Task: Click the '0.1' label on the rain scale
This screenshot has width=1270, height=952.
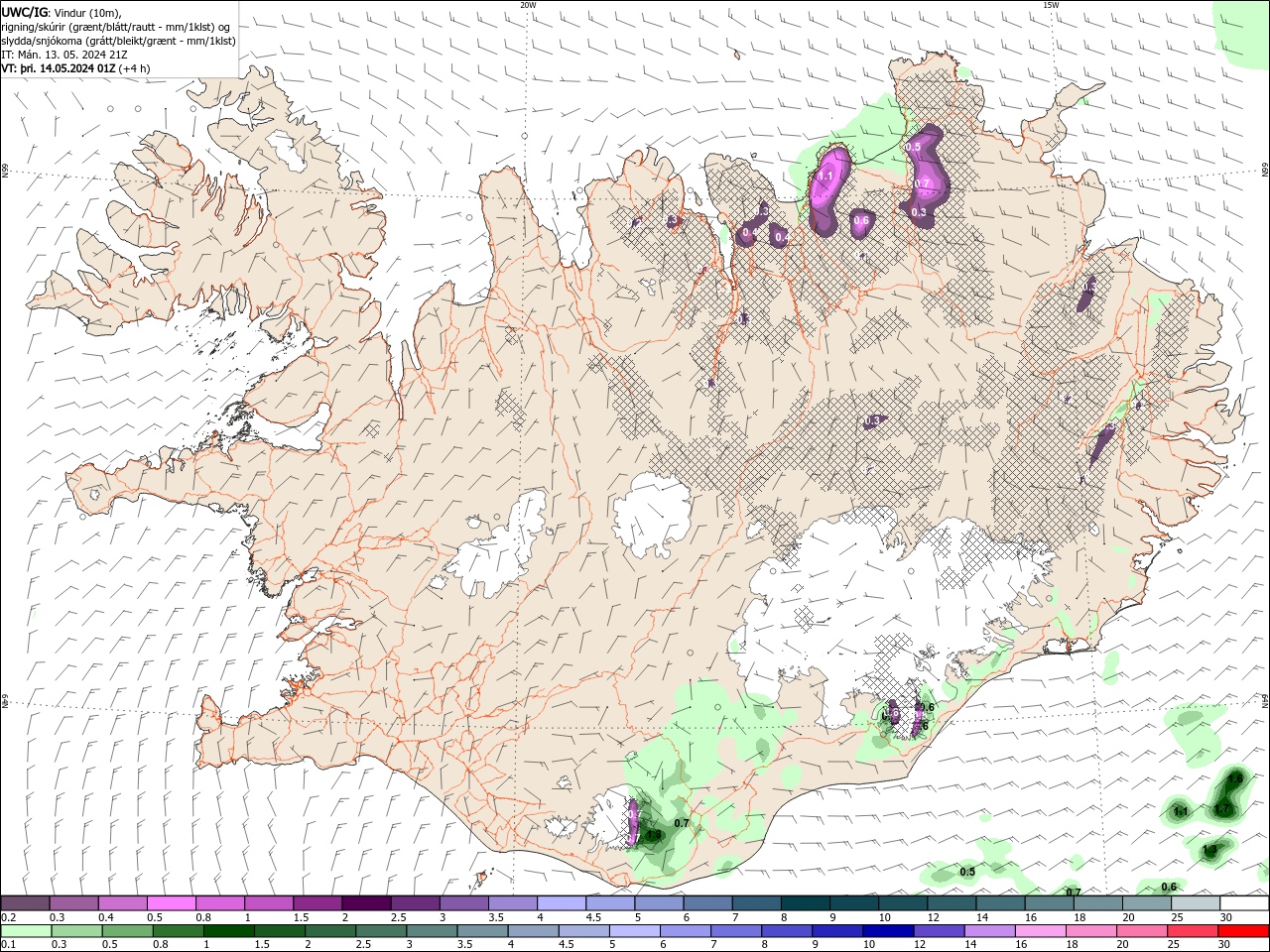Action: click(9, 944)
